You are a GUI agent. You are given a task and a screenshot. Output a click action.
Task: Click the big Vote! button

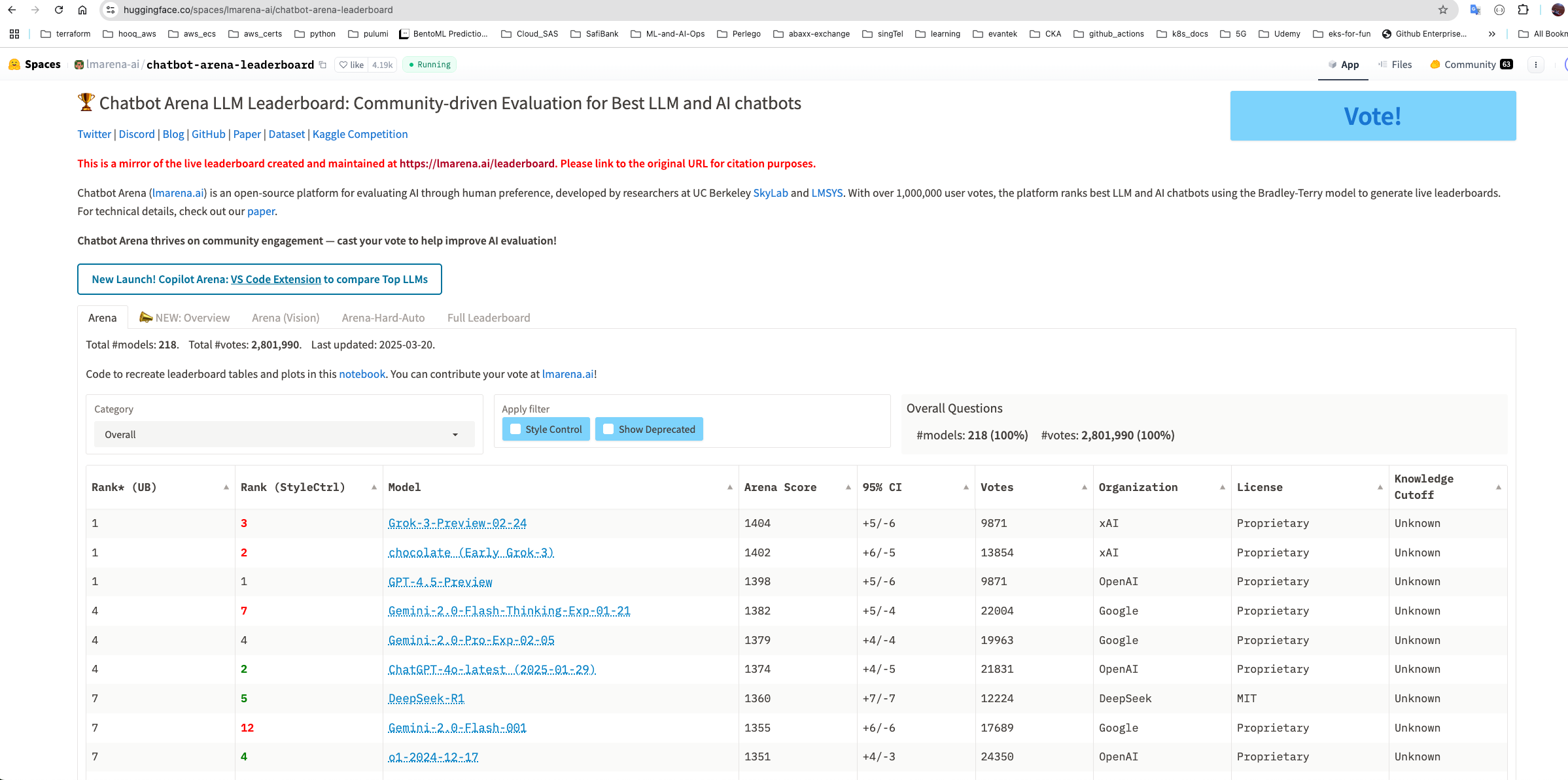(x=1373, y=116)
